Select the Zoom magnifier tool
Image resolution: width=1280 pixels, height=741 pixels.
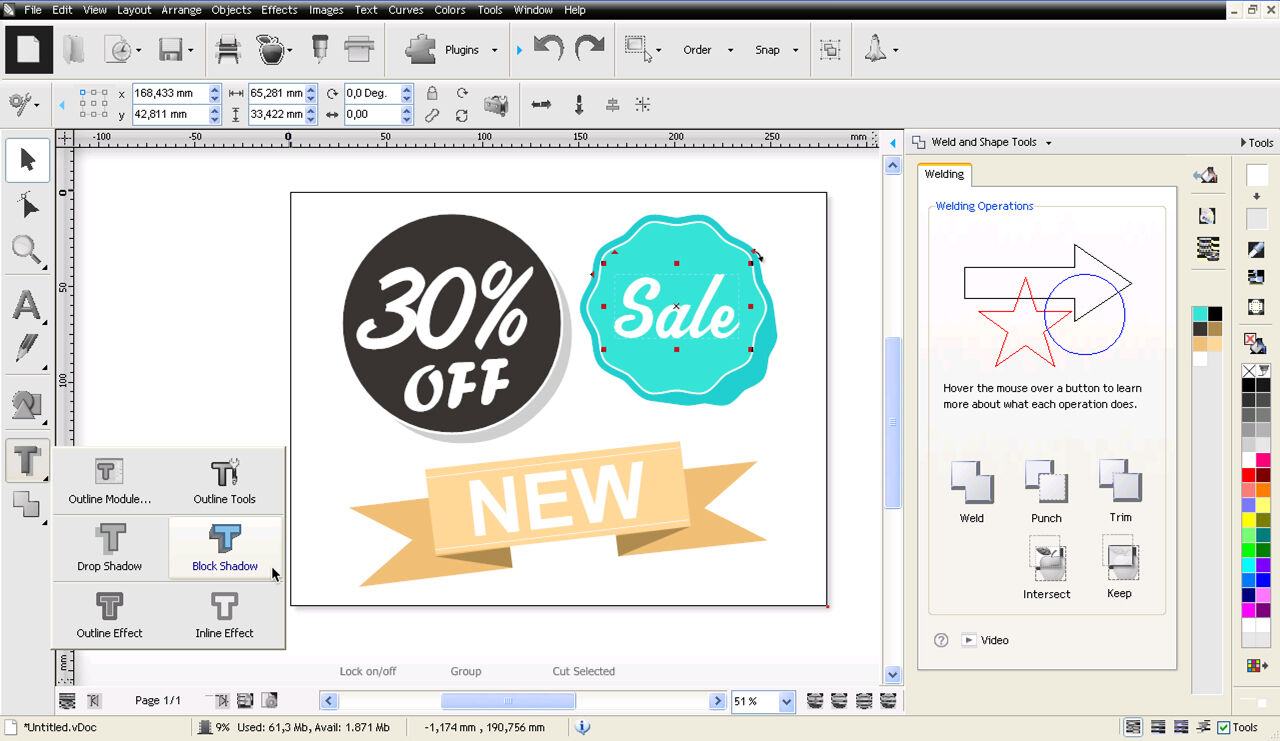27,250
